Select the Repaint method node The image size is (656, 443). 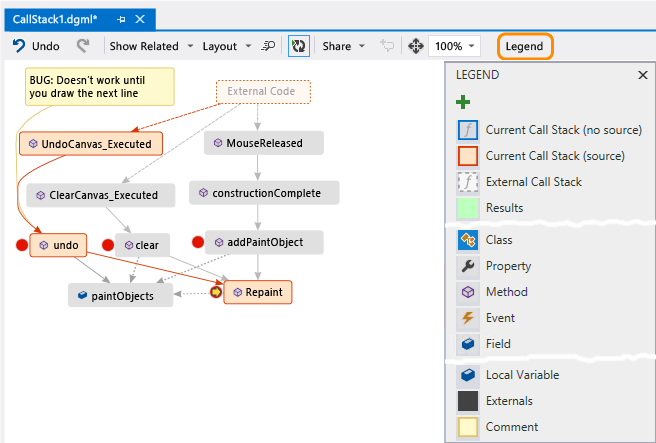click(257, 292)
